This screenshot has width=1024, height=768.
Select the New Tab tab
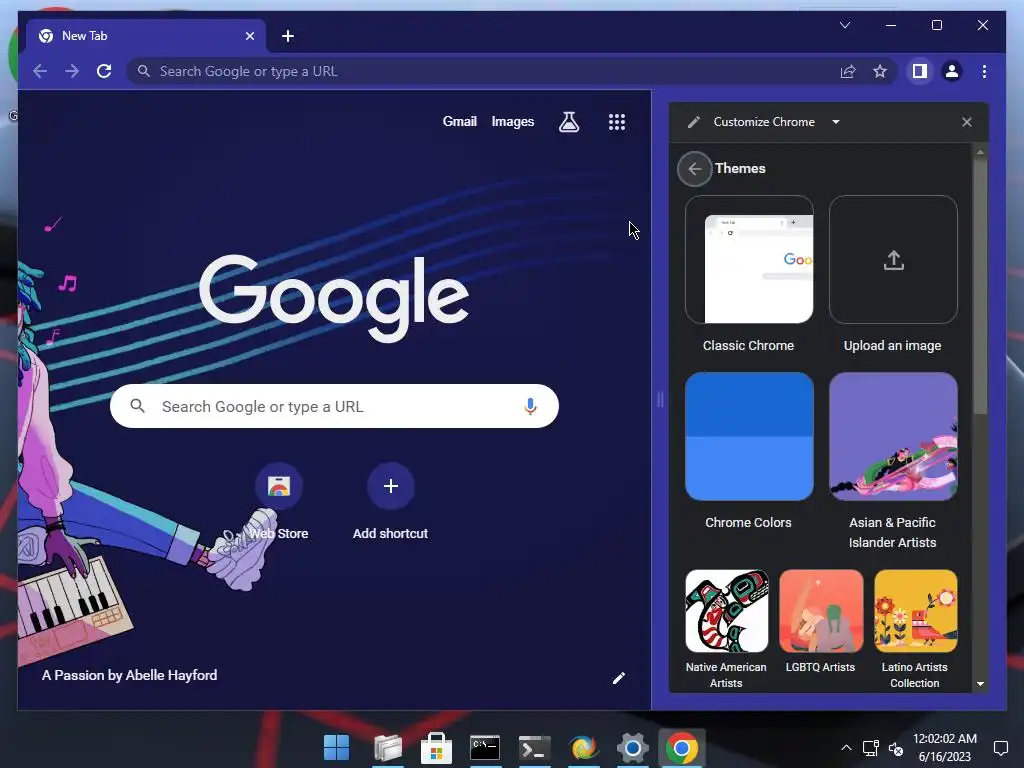coord(146,36)
